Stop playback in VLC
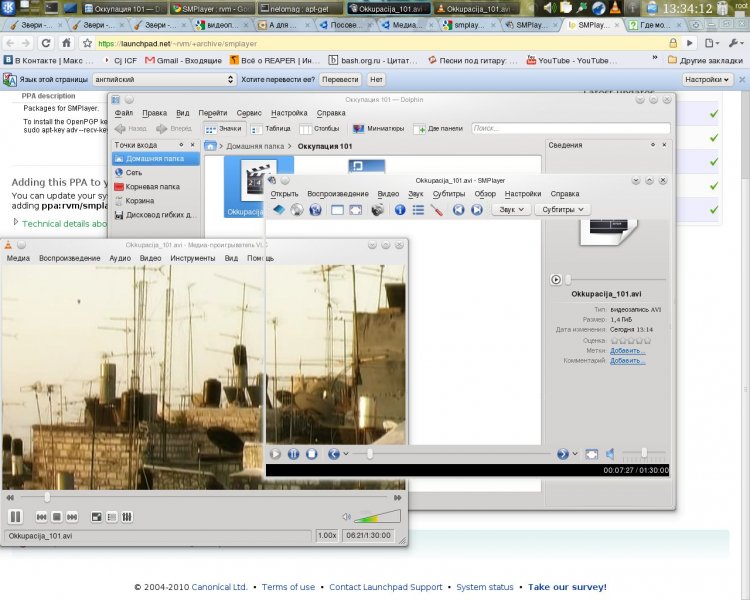 tap(56, 517)
